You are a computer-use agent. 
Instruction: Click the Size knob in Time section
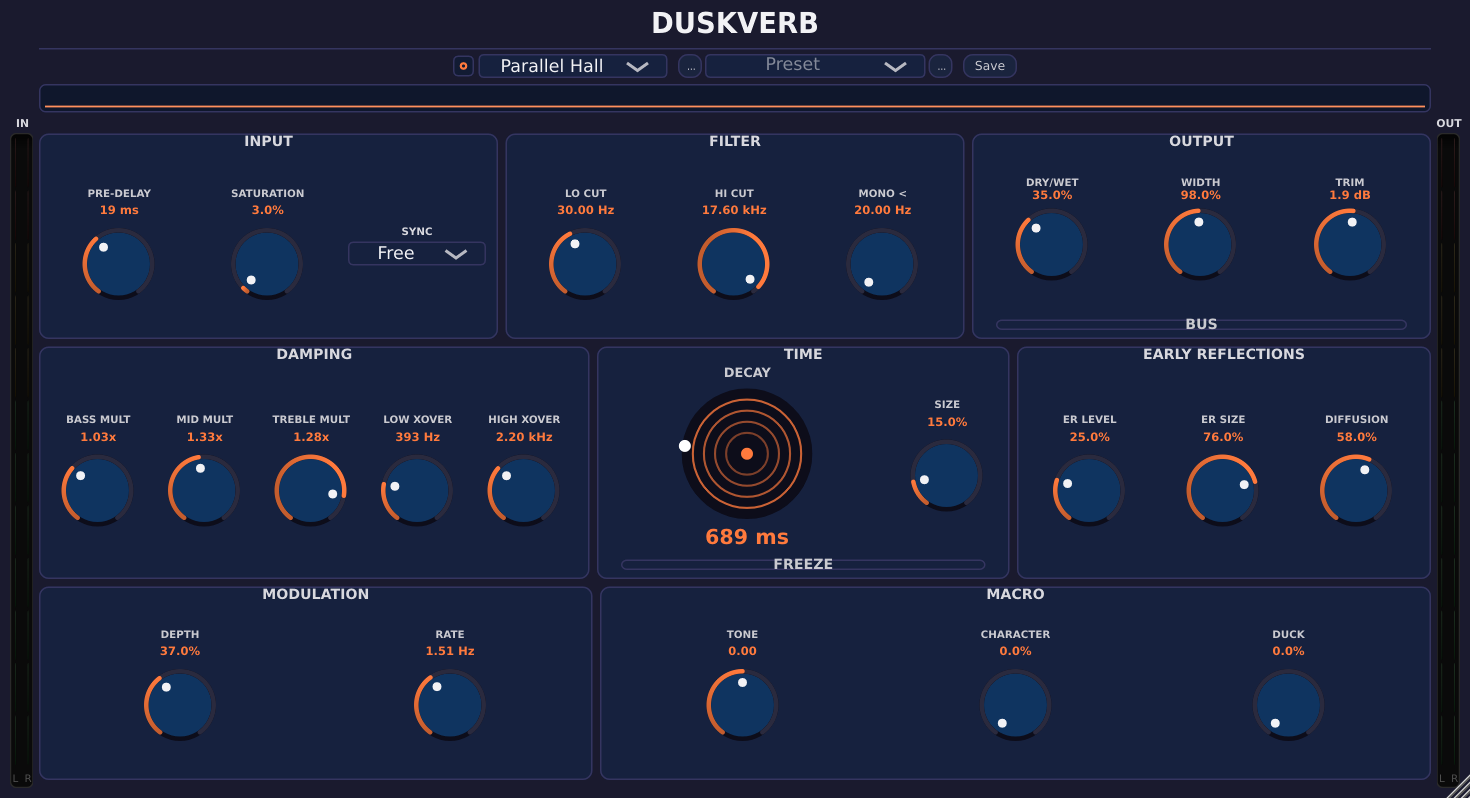pos(947,475)
